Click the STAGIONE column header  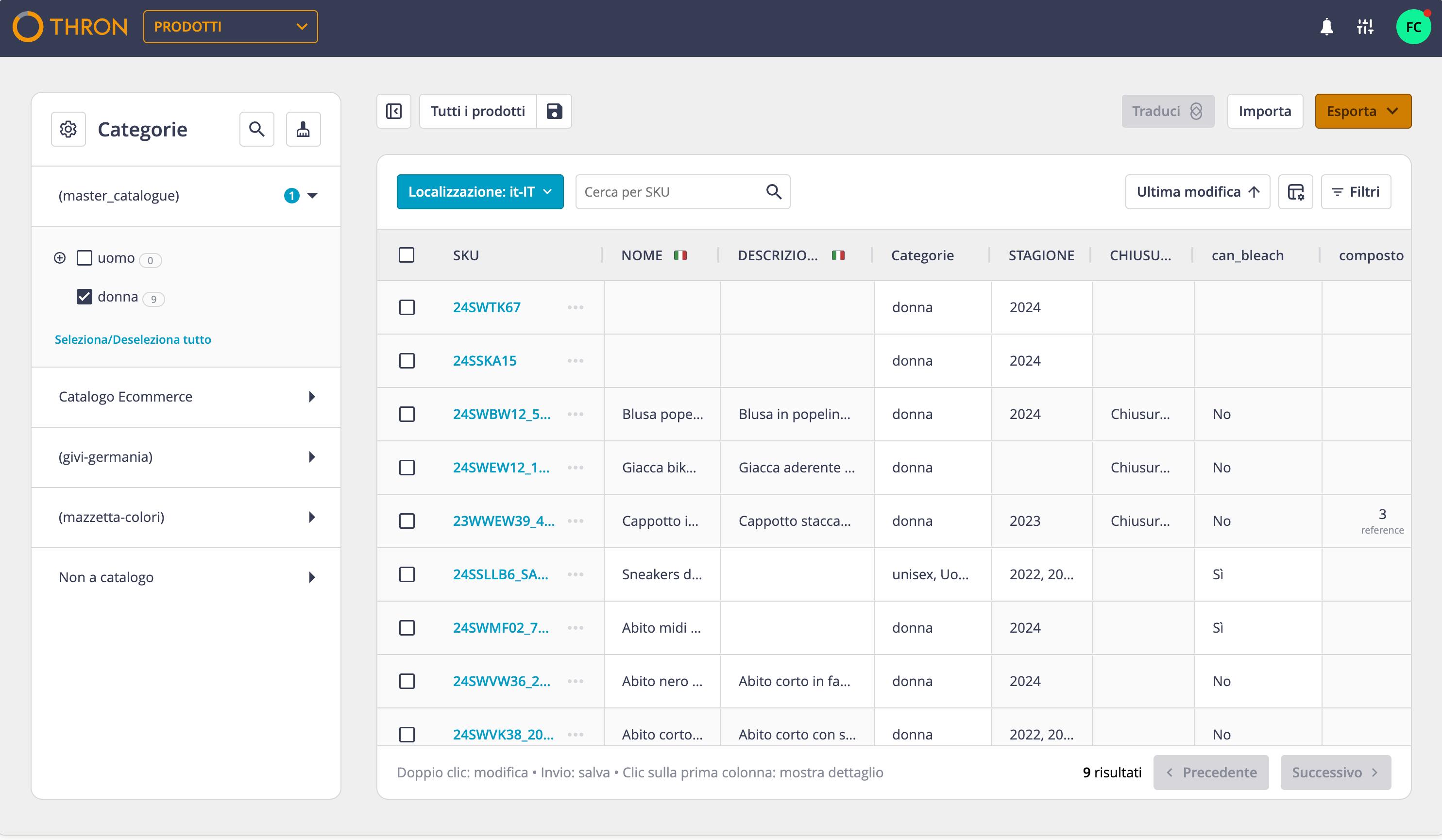(x=1041, y=255)
